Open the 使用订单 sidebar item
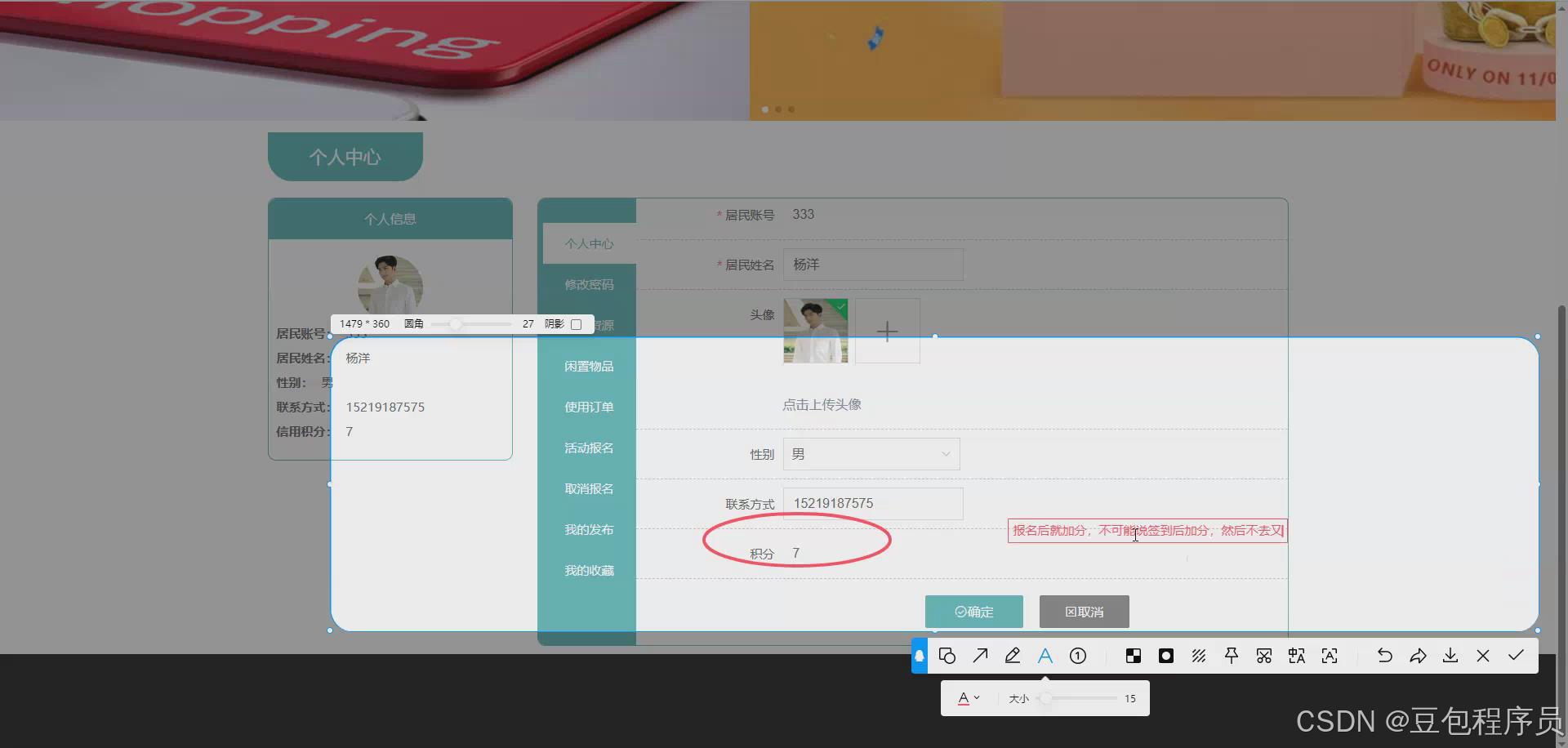 tap(589, 407)
